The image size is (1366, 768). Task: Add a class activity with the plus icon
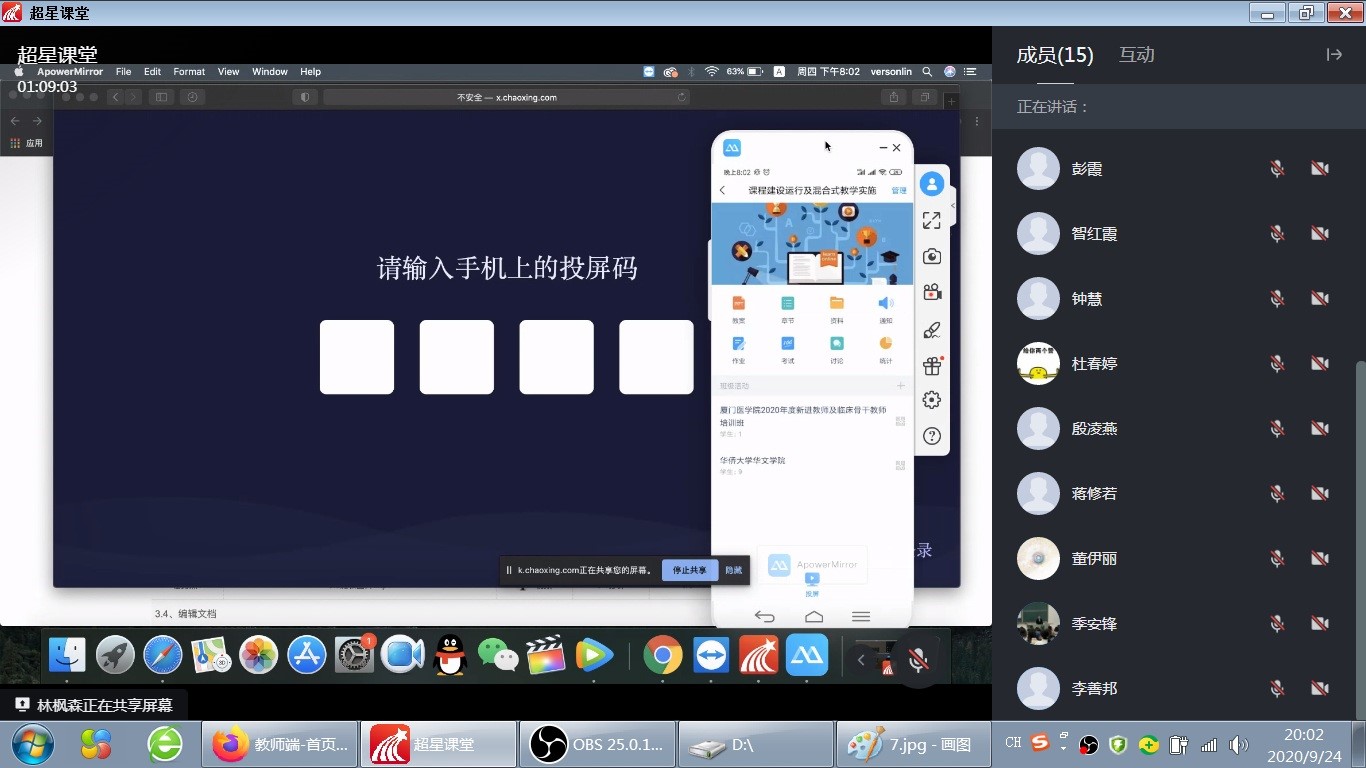click(x=900, y=385)
